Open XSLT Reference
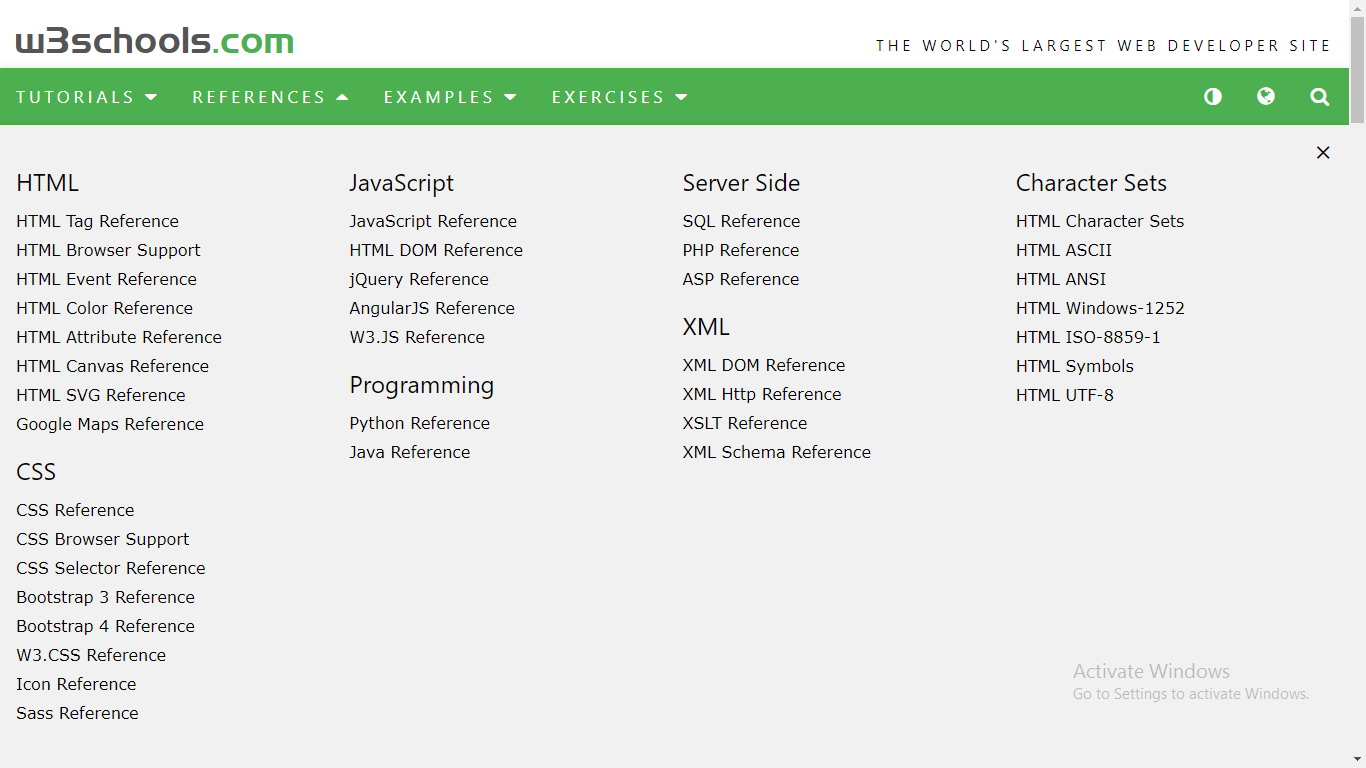The width and height of the screenshot is (1366, 768). pyautogui.click(x=745, y=423)
